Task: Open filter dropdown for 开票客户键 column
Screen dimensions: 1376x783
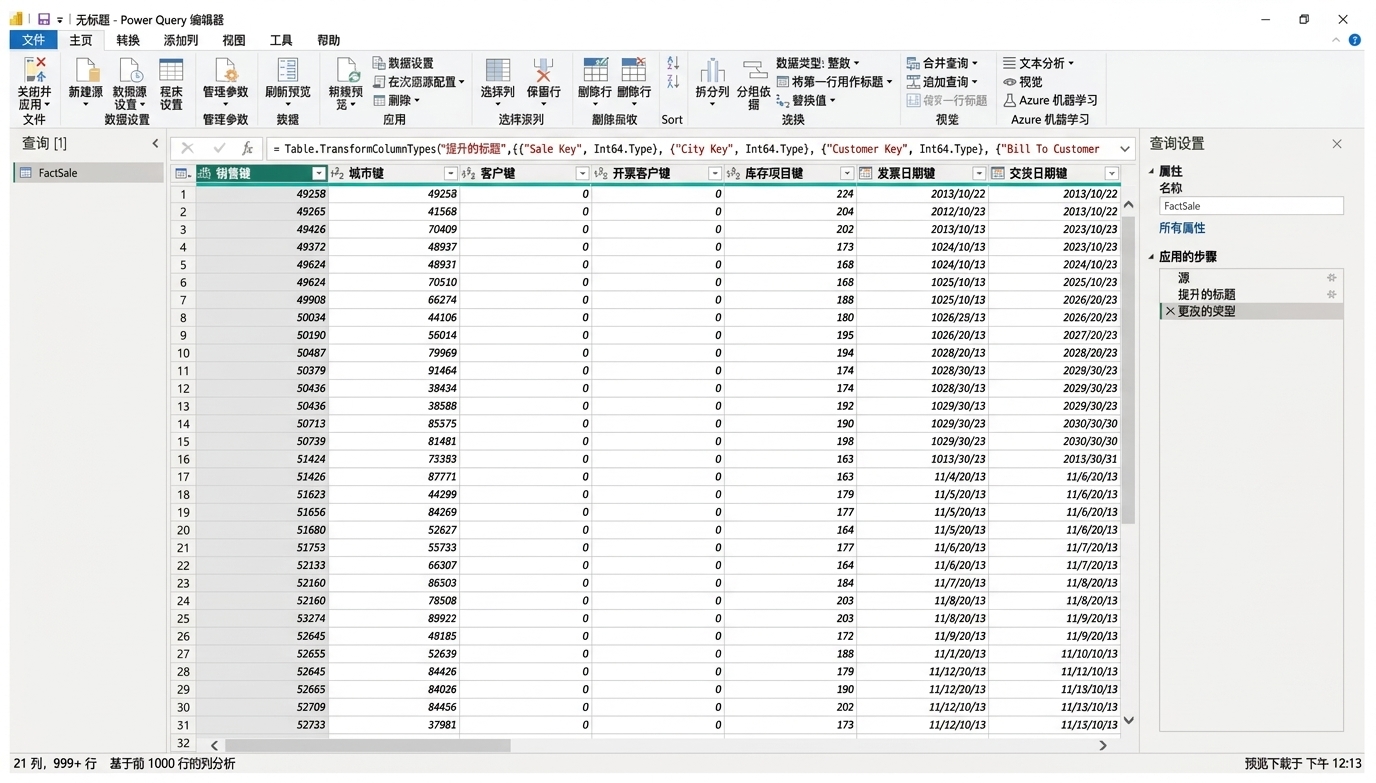Action: (x=714, y=174)
